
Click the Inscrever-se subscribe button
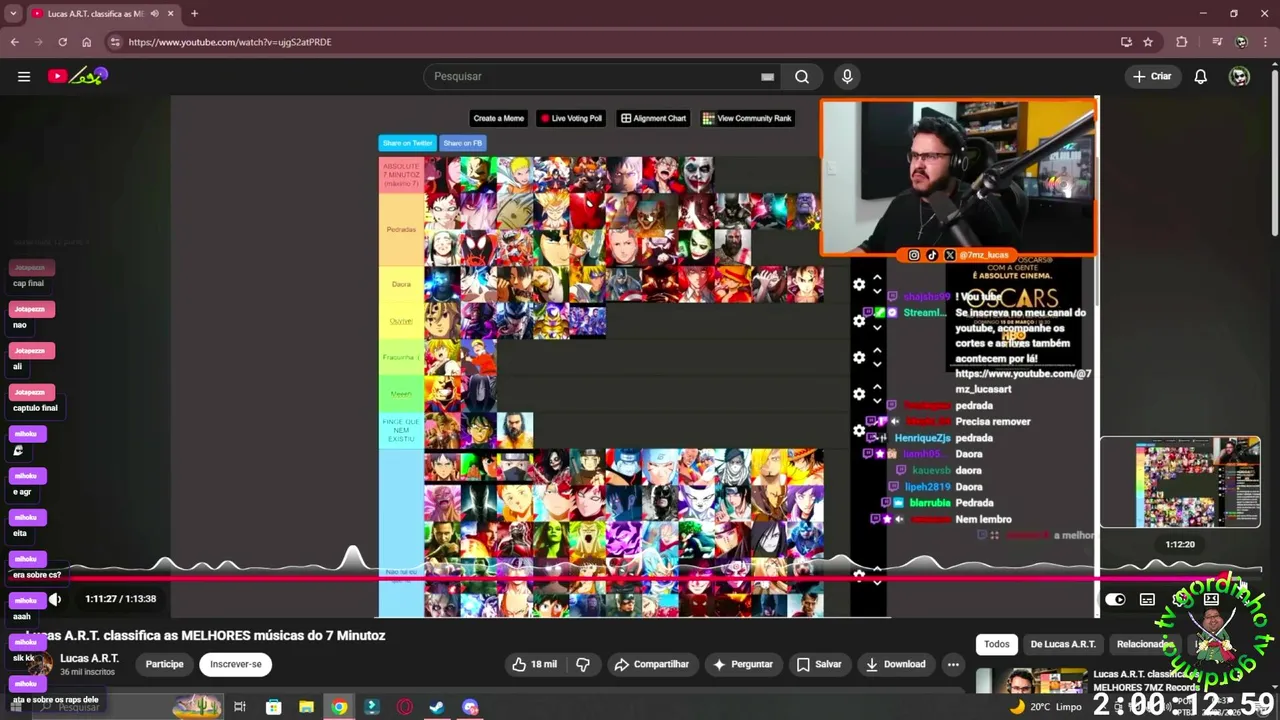coord(236,664)
